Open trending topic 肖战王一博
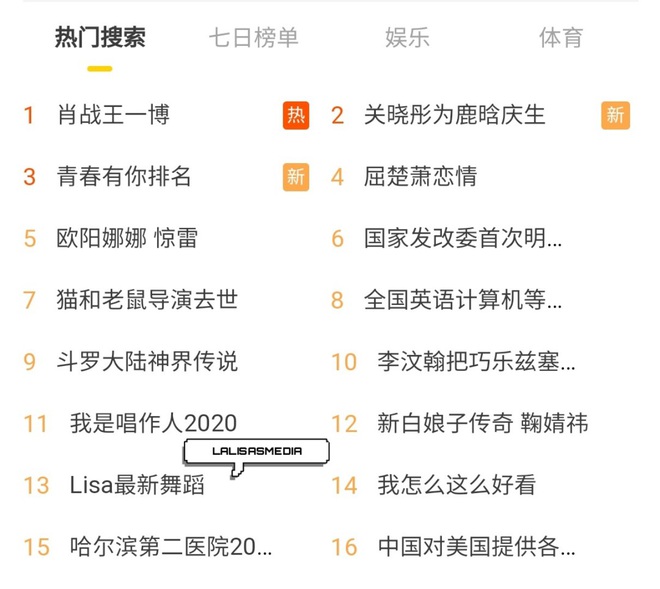Image resolution: width=660 pixels, height=589 pixels. [114, 115]
